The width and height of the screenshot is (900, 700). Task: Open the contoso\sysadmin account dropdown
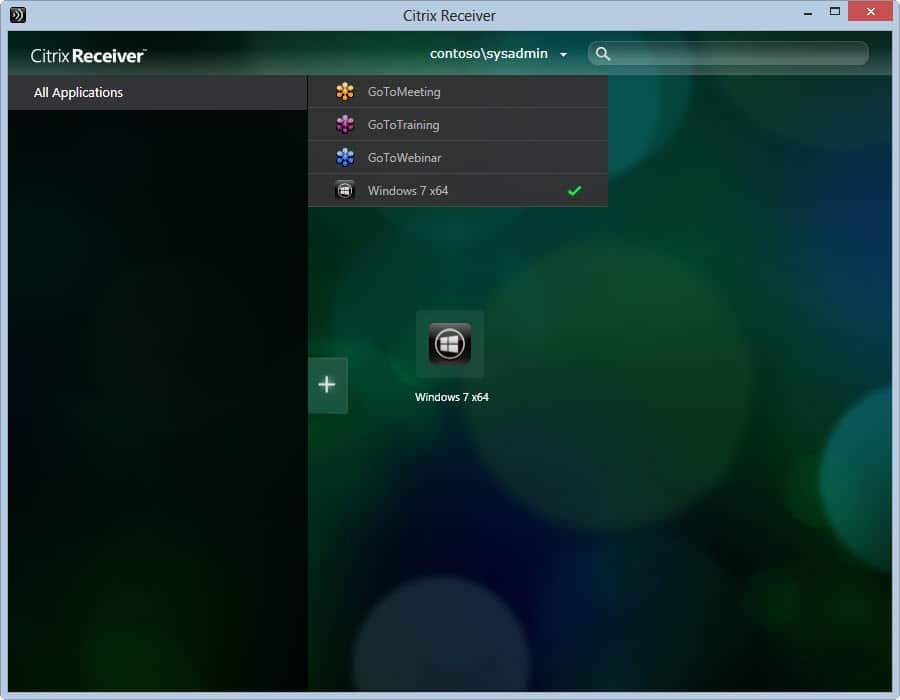(498, 53)
